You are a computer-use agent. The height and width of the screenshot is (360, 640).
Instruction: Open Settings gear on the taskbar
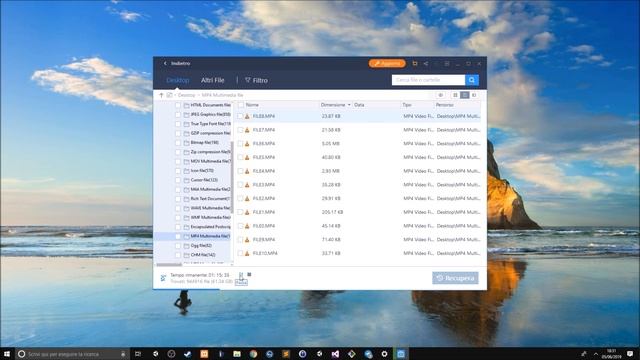click(384, 354)
